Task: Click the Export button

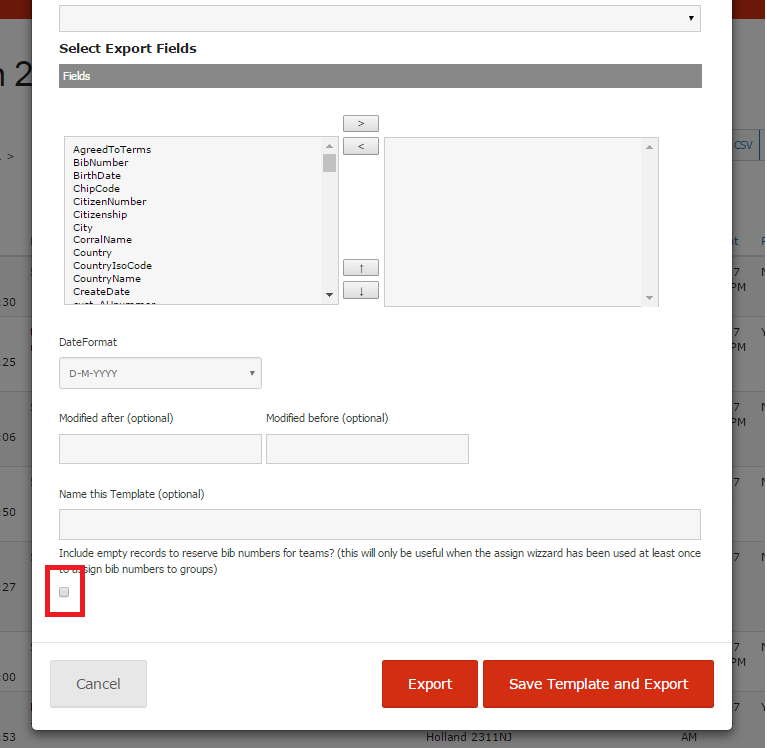Action: pos(430,683)
